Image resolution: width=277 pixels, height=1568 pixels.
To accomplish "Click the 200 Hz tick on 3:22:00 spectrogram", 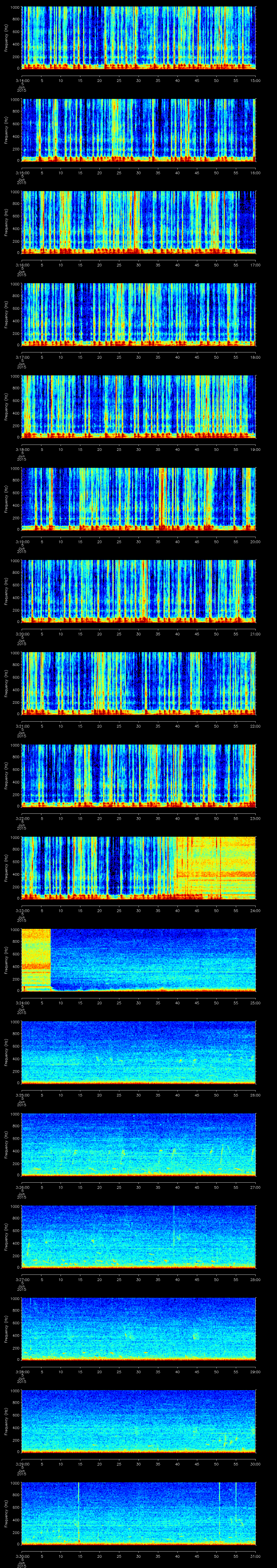I will pyautogui.click(x=15, y=794).
